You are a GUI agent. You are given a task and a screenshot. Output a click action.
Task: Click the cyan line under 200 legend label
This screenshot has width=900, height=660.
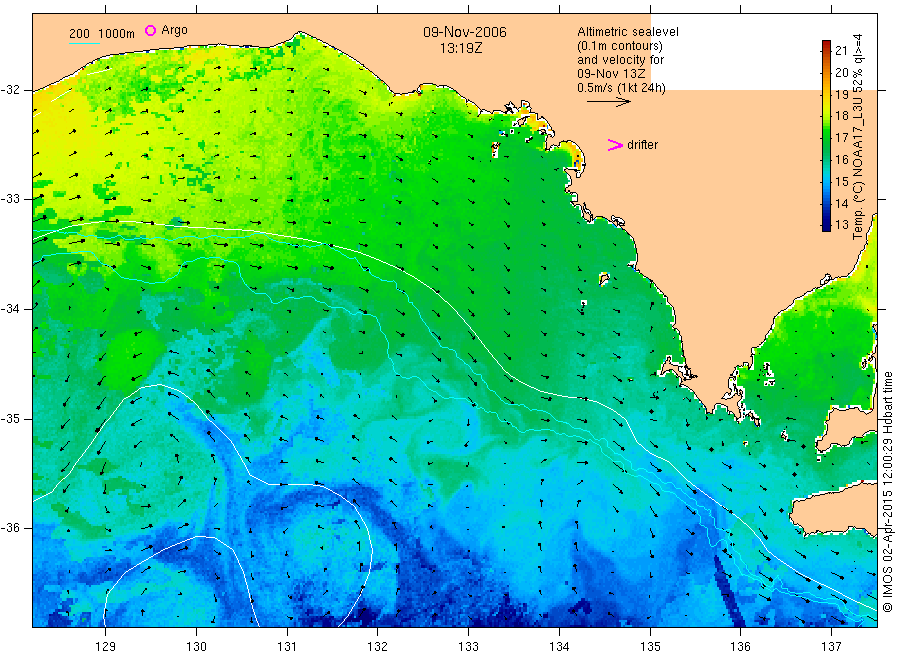click(x=84, y=43)
